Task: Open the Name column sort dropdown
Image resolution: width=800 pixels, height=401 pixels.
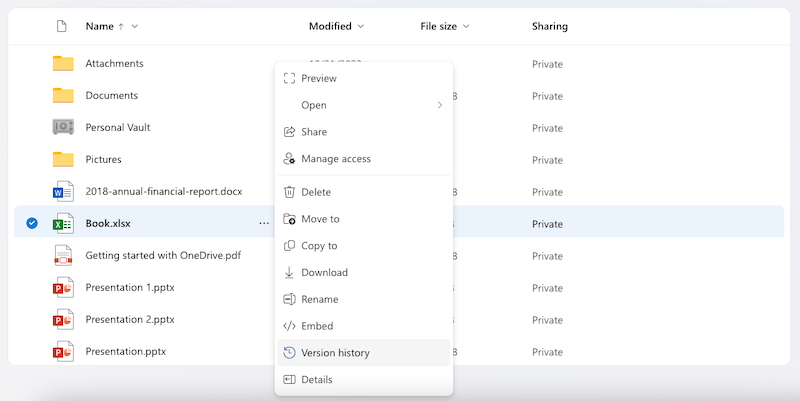Action: point(135,26)
